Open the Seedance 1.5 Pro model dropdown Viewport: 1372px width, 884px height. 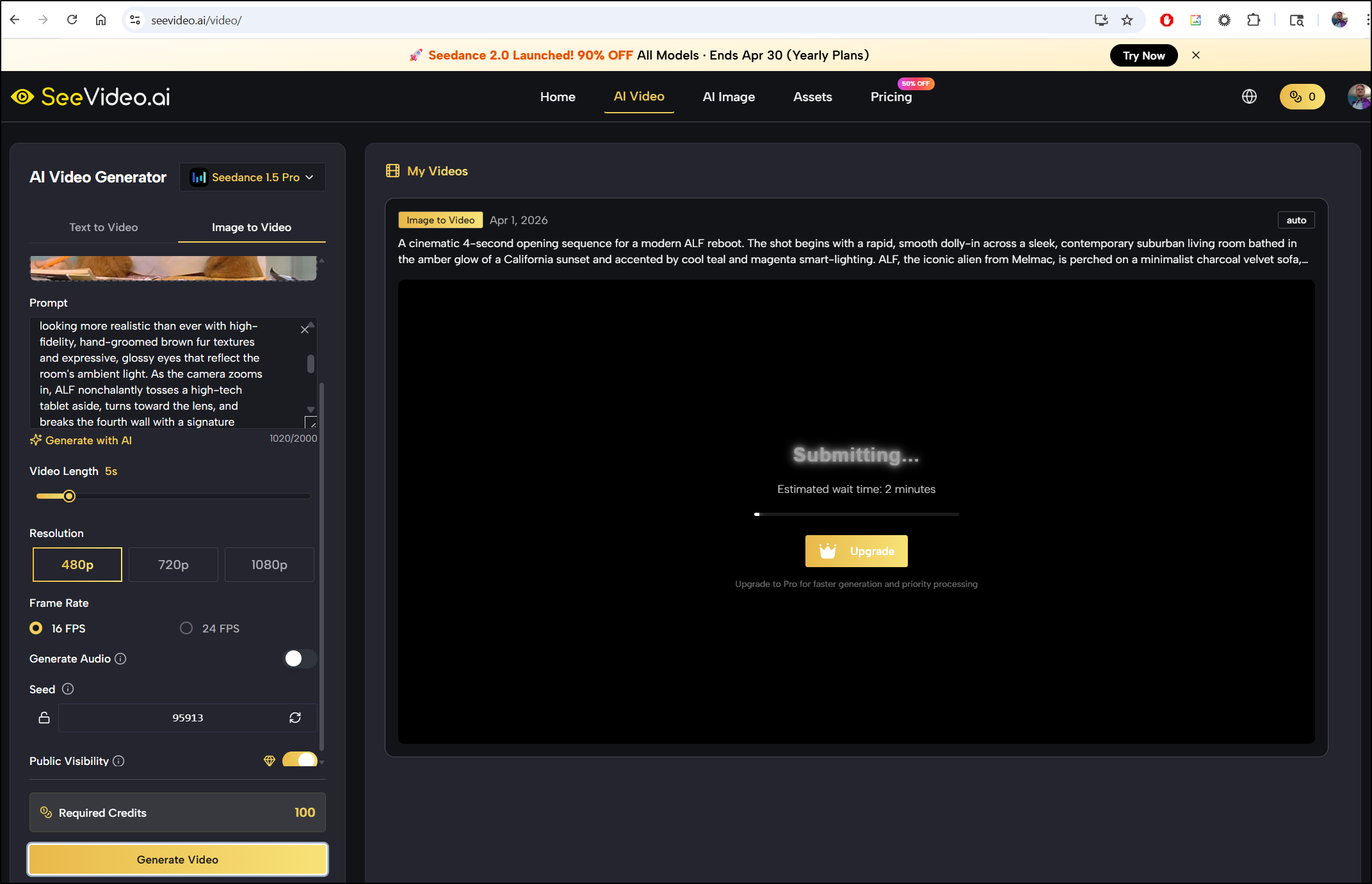click(x=253, y=177)
